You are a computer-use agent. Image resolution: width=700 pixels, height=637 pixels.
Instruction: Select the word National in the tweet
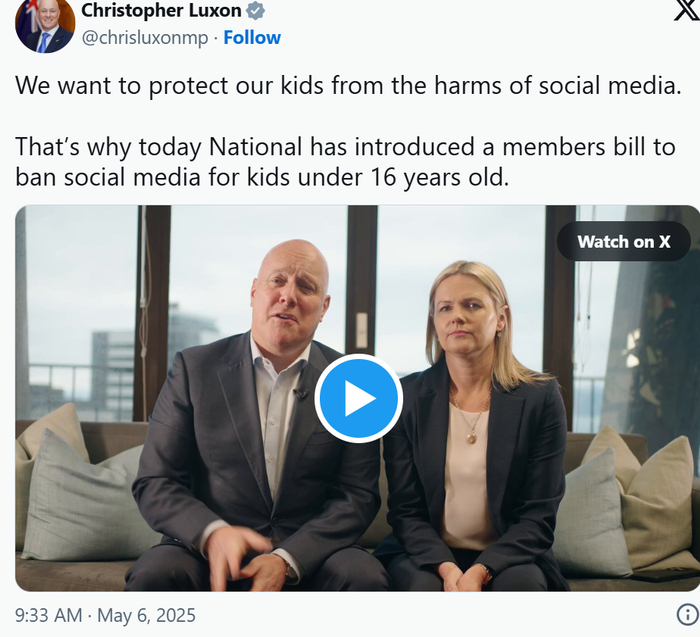pos(254,147)
